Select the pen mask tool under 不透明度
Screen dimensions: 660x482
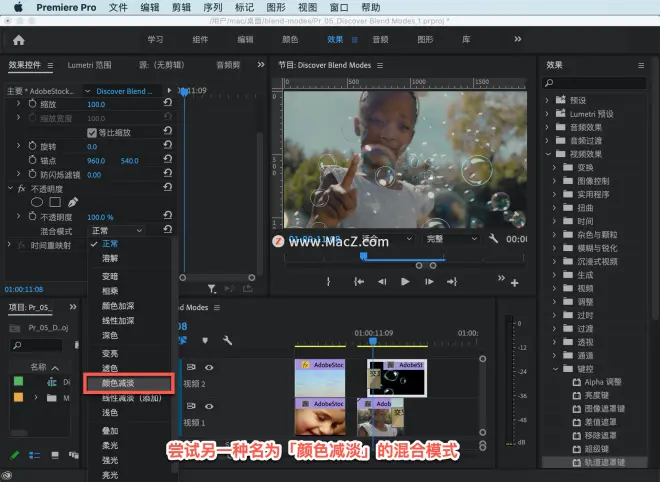coord(73,202)
